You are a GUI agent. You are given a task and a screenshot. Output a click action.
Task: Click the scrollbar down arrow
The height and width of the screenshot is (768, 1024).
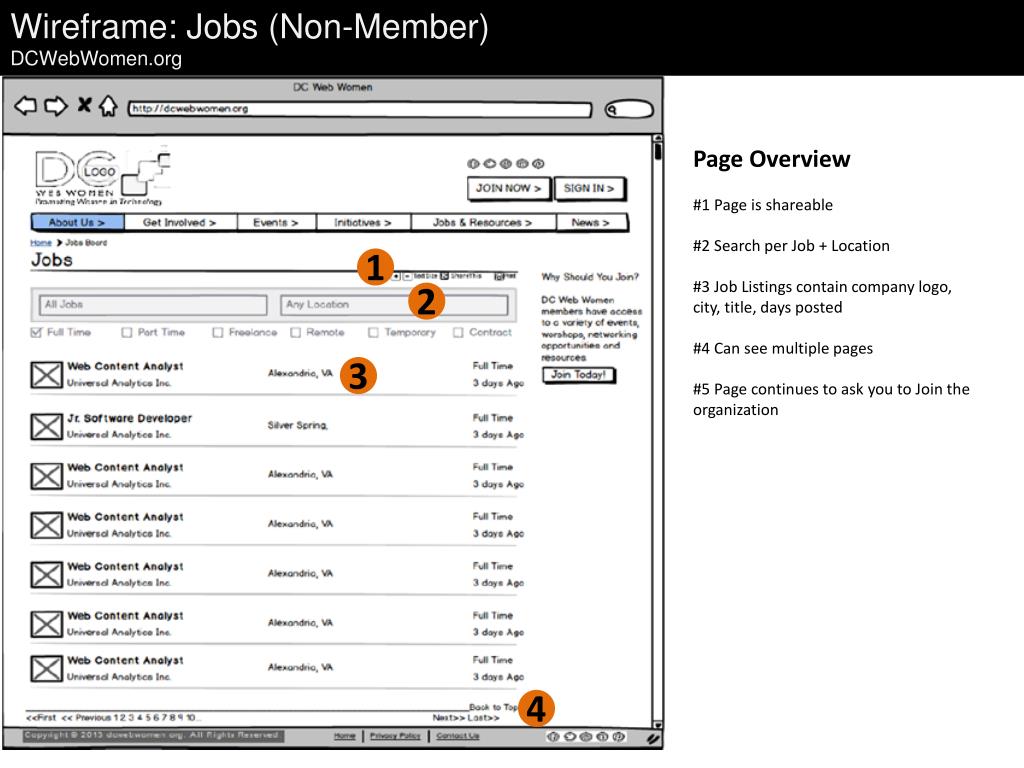[658, 725]
